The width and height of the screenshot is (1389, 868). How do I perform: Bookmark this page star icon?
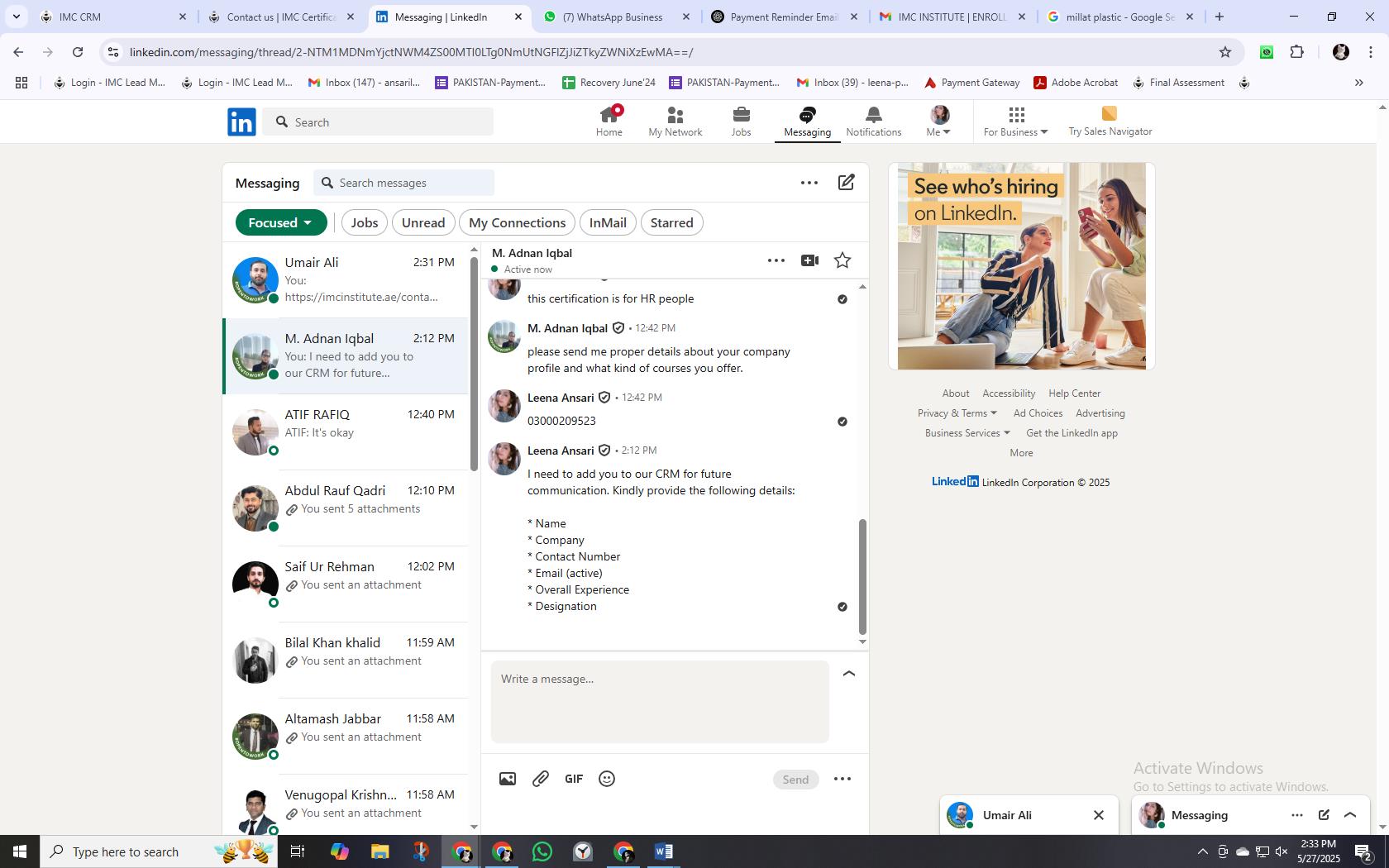1225,52
